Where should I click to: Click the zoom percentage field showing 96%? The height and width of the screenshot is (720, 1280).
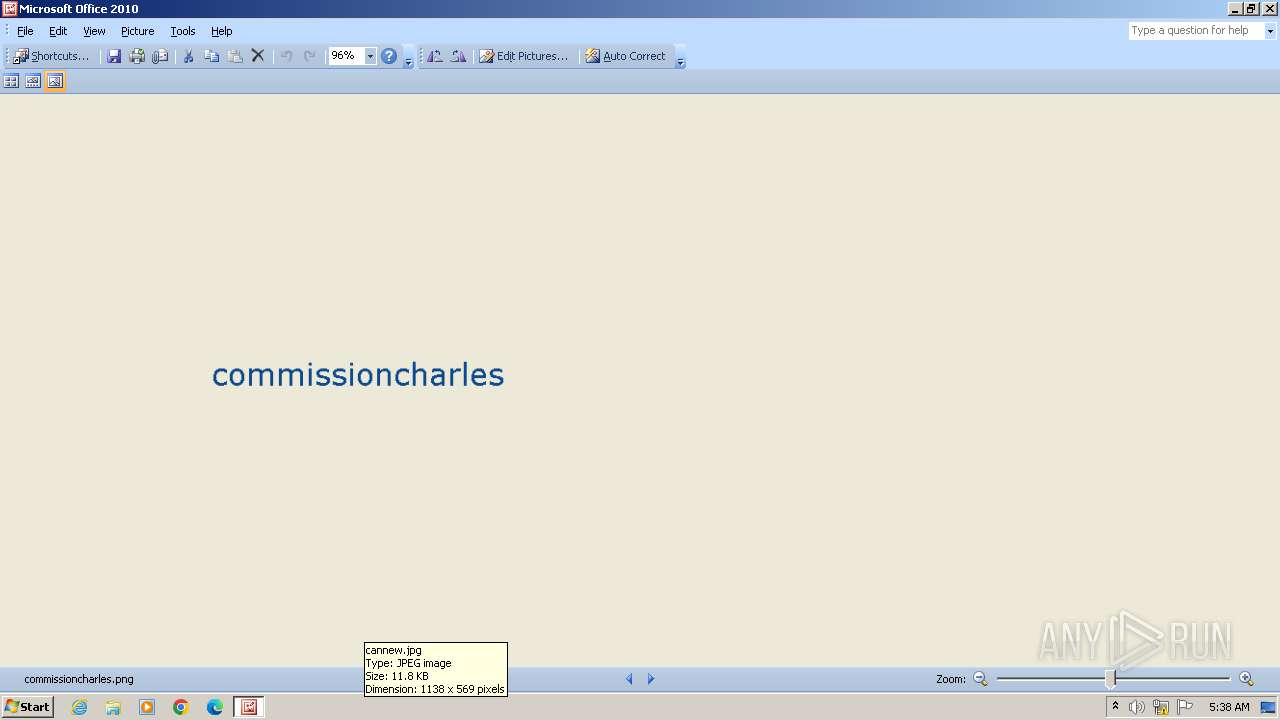pyautogui.click(x=346, y=56)
